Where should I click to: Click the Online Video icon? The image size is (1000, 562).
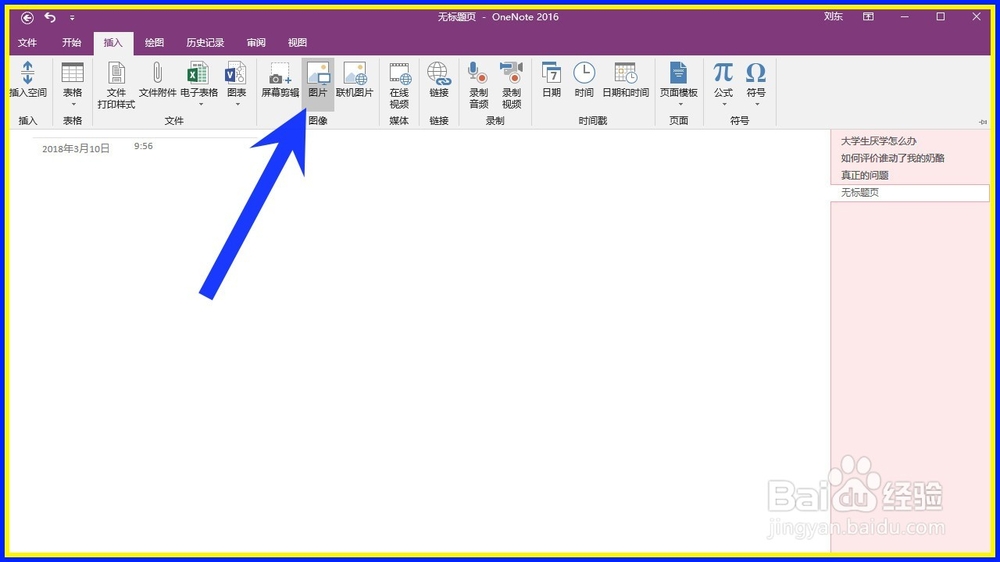[400, 73]
